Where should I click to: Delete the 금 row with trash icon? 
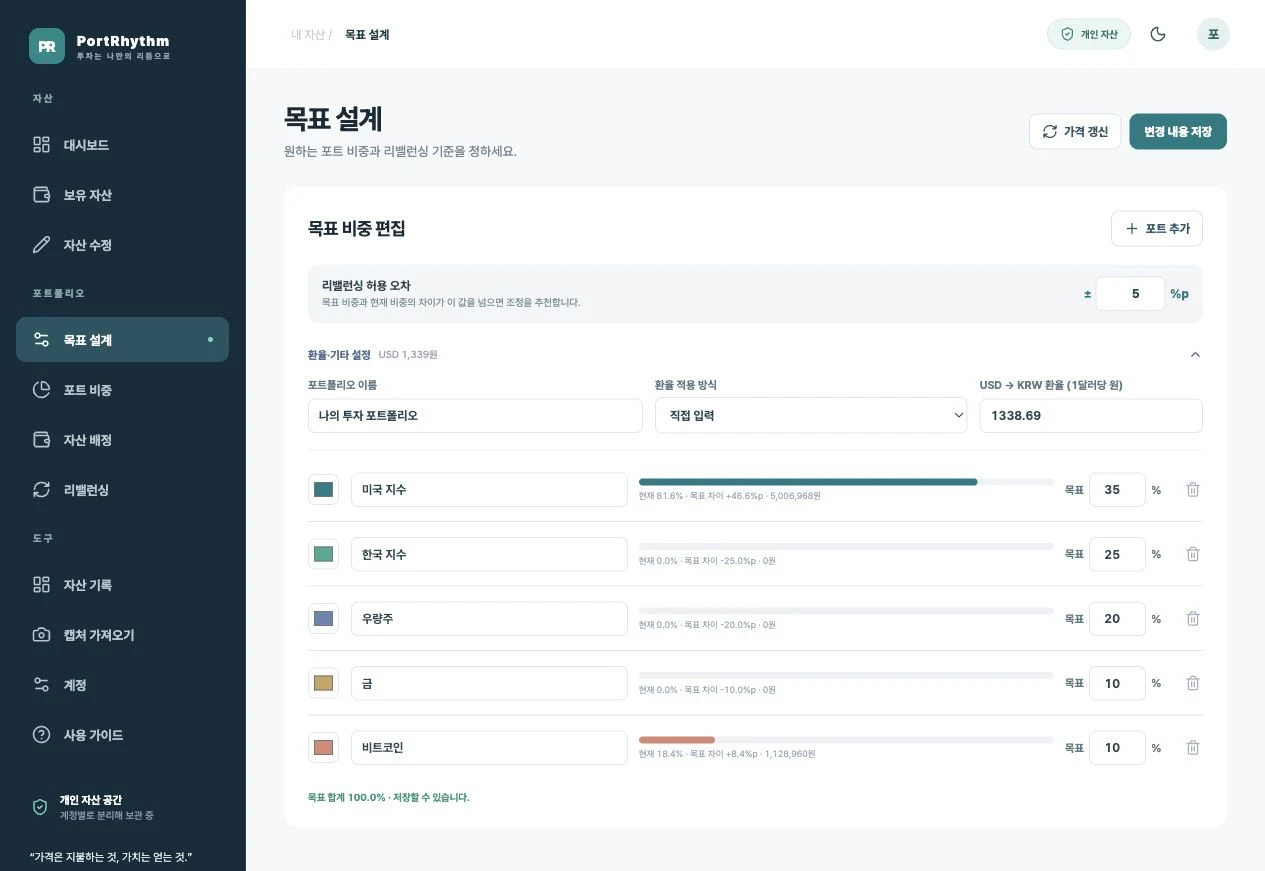[x=1192, y=683]
